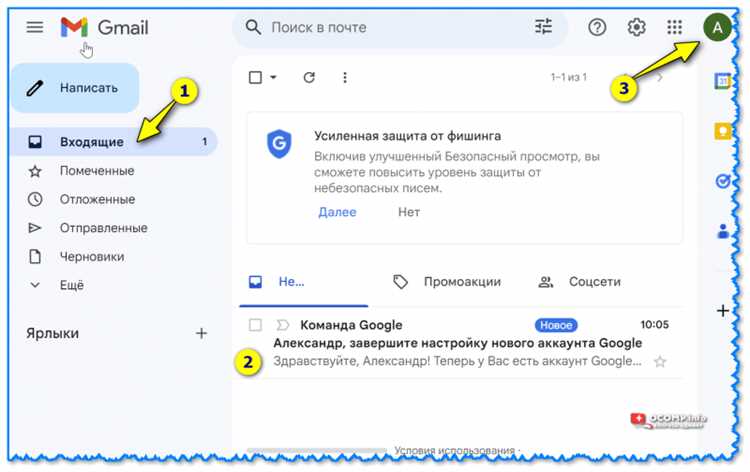Screen dimensions: 750x472
Task: Click the 1–1 из 1 message counter
Action: (568, 77)
